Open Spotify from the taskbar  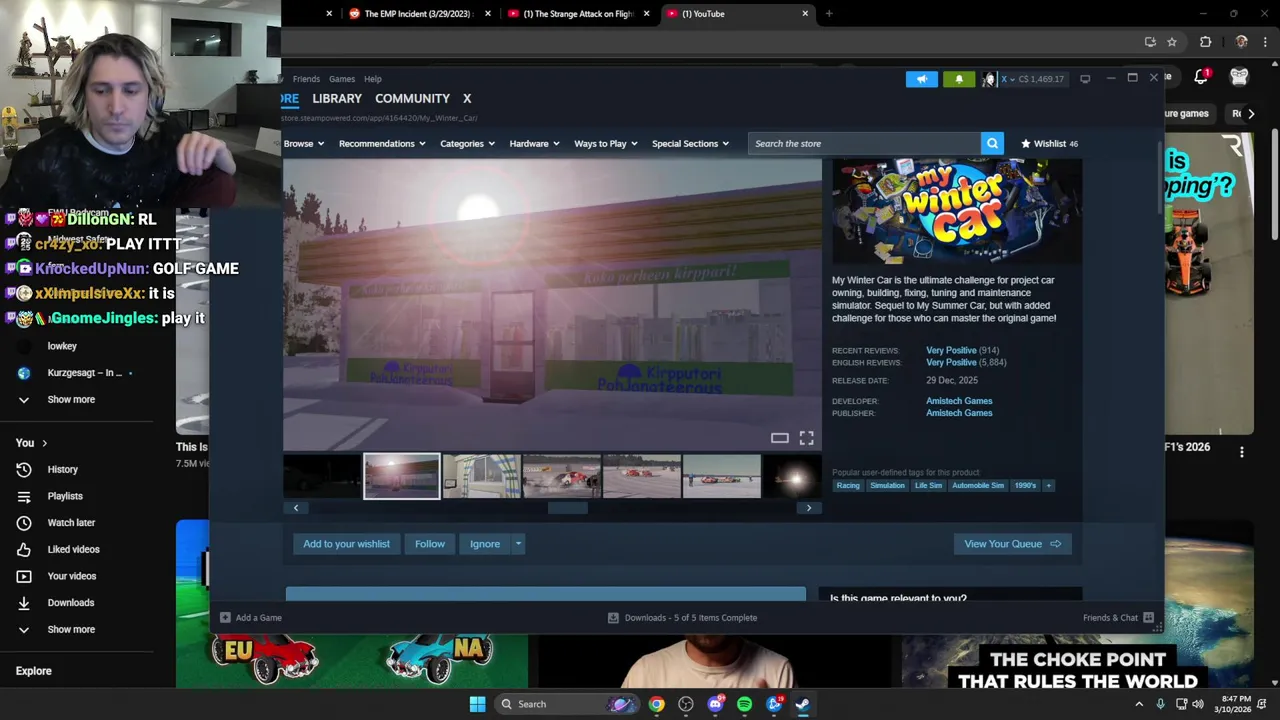(744, 704)
